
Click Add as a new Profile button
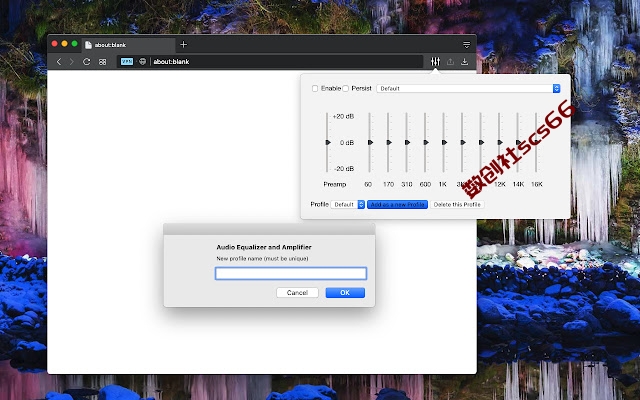point(397,204)
